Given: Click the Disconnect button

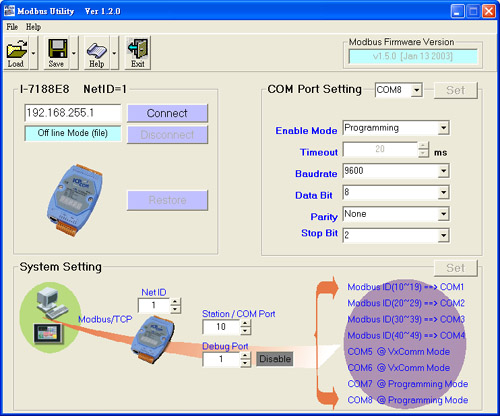Looking at the screenshot, I should [x=167, y=135].
